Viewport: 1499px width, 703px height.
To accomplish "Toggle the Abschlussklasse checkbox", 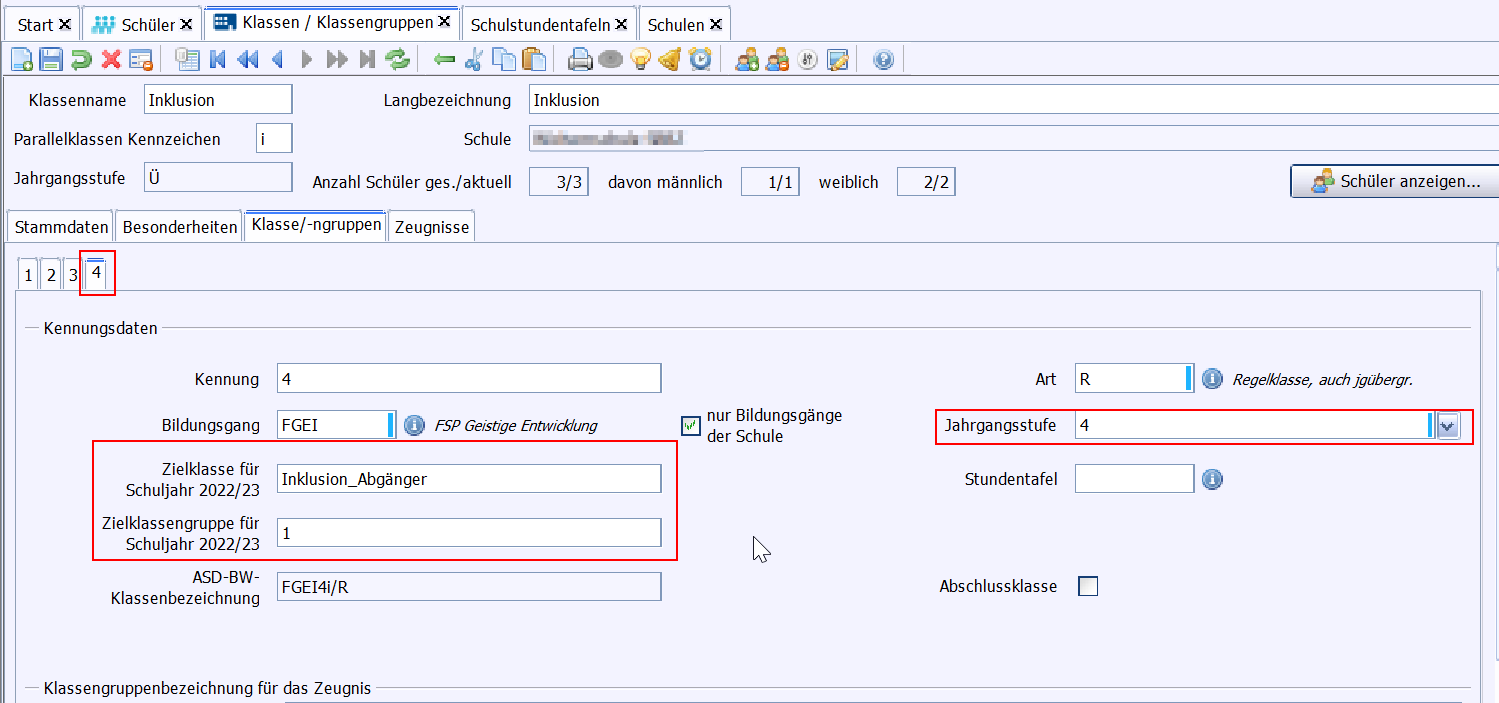I will coord(1088,586).
